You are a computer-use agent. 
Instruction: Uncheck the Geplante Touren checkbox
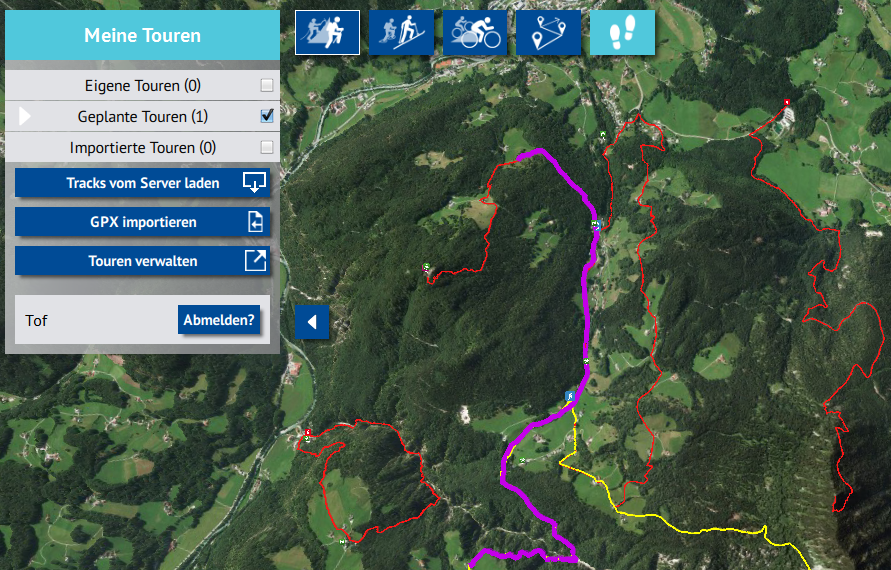pos(267,116)
